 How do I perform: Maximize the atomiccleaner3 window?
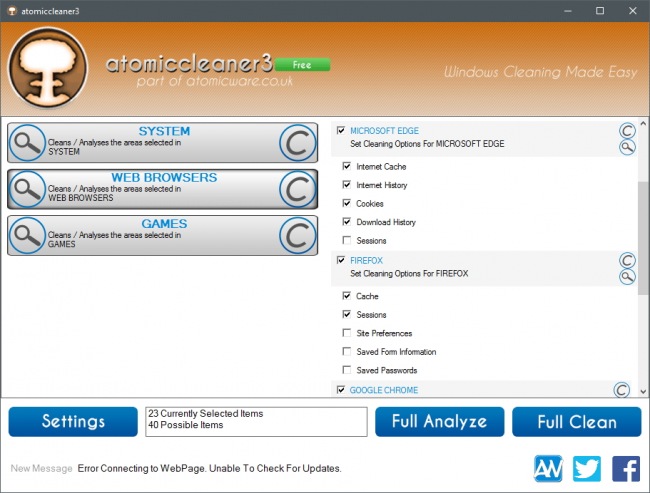600,11
